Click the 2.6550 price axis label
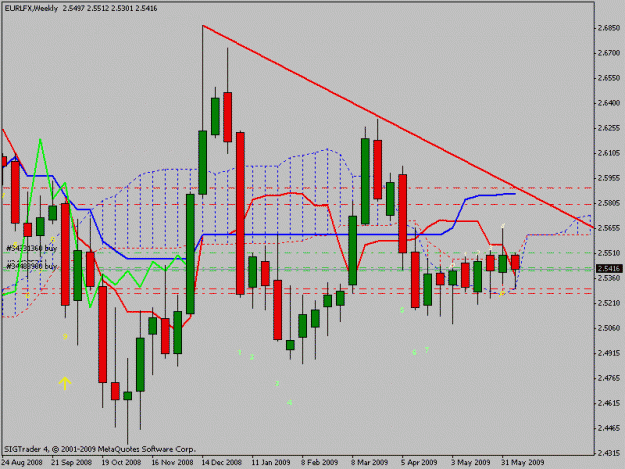625x469 pixels. pos(609,78)
